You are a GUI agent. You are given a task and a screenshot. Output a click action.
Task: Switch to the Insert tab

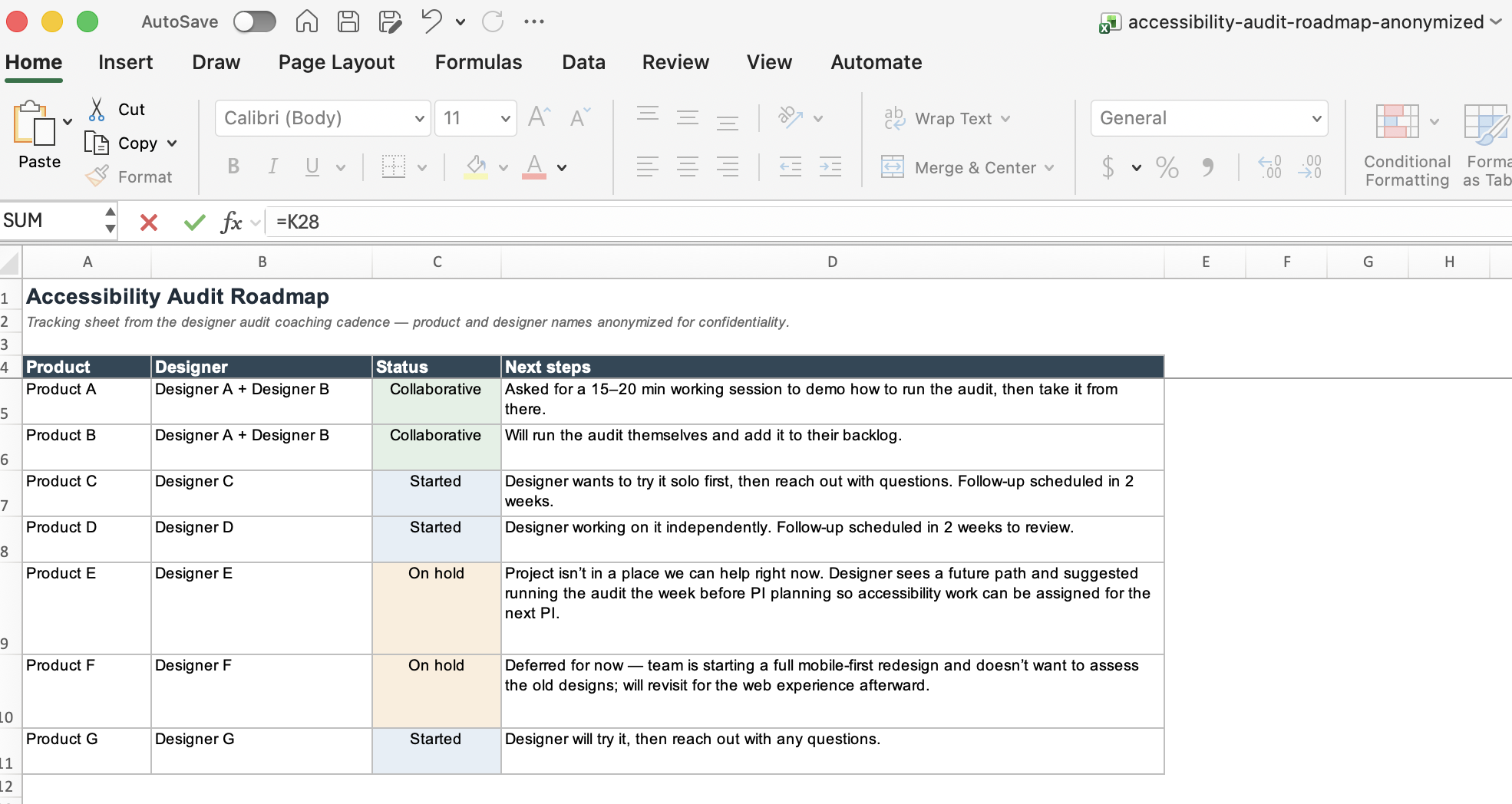126,62
